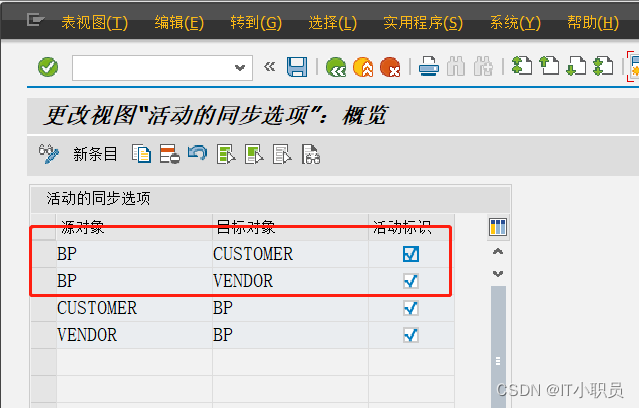Screen dimensions: 639x408
Task: Open the 帮助(H) menu
Action: coord(593,22)
